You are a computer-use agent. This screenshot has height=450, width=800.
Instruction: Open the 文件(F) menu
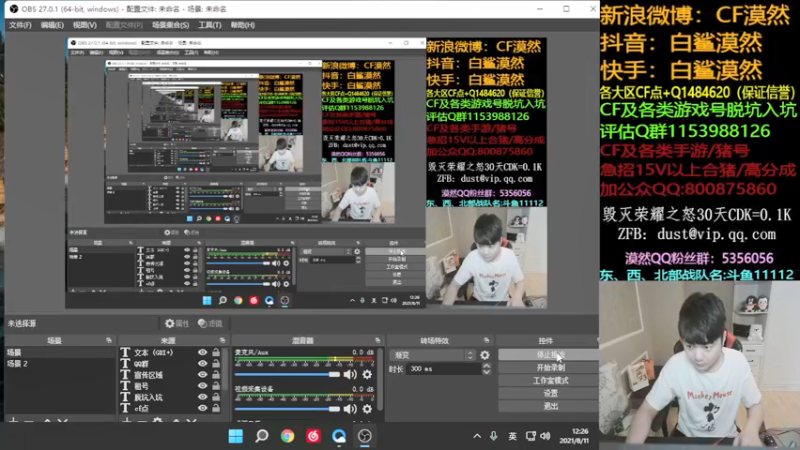20,25
